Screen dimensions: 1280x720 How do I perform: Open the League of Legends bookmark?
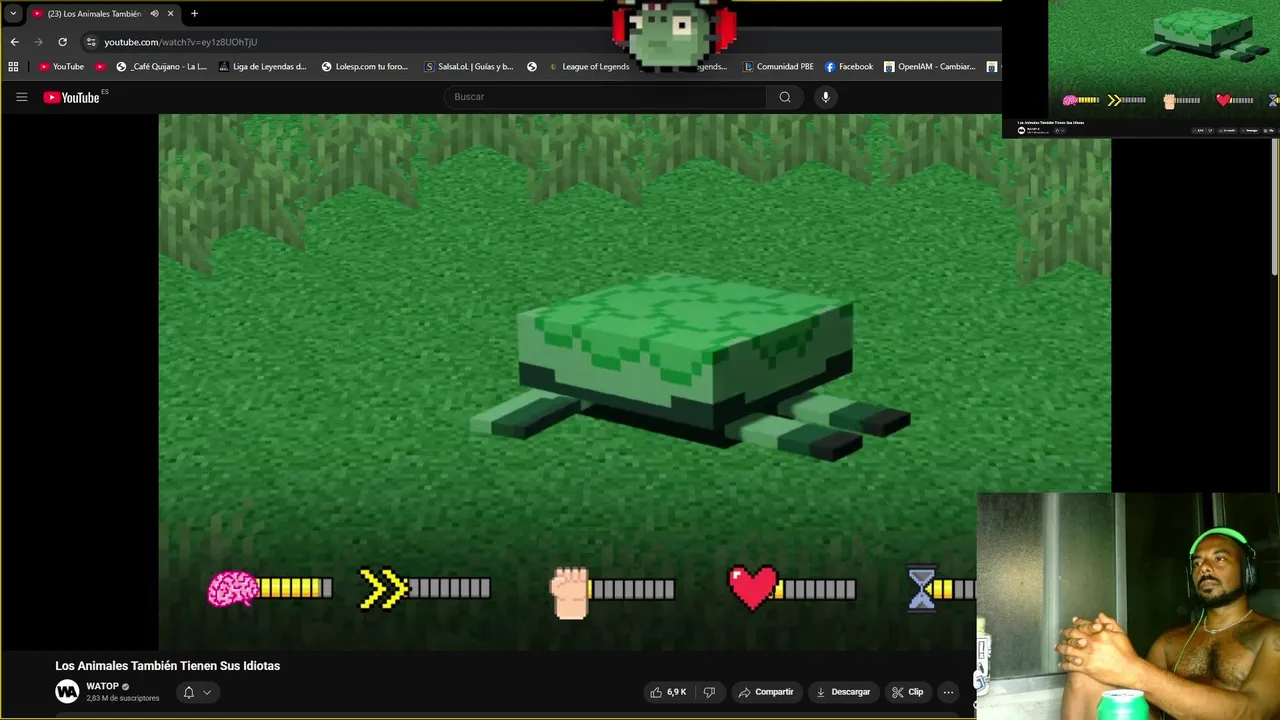589,67
